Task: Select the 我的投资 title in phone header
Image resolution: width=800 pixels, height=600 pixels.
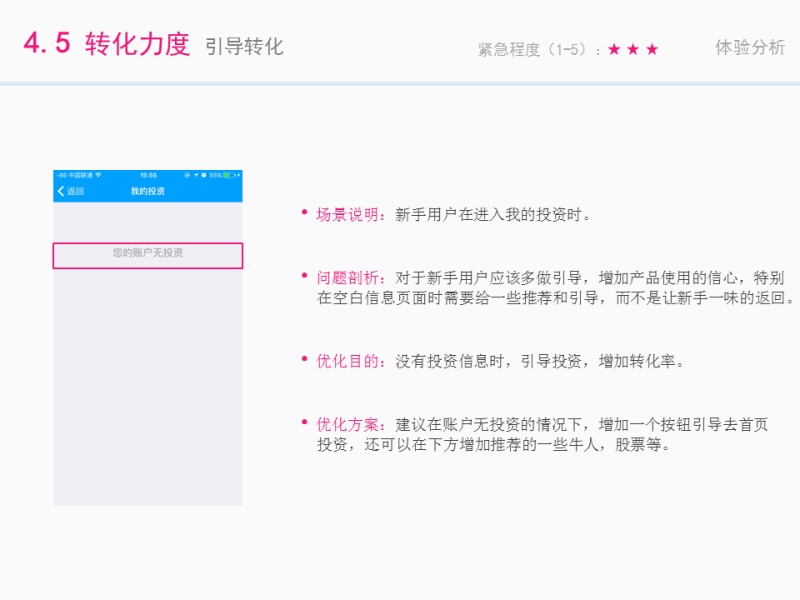Action: click(148, 191)
